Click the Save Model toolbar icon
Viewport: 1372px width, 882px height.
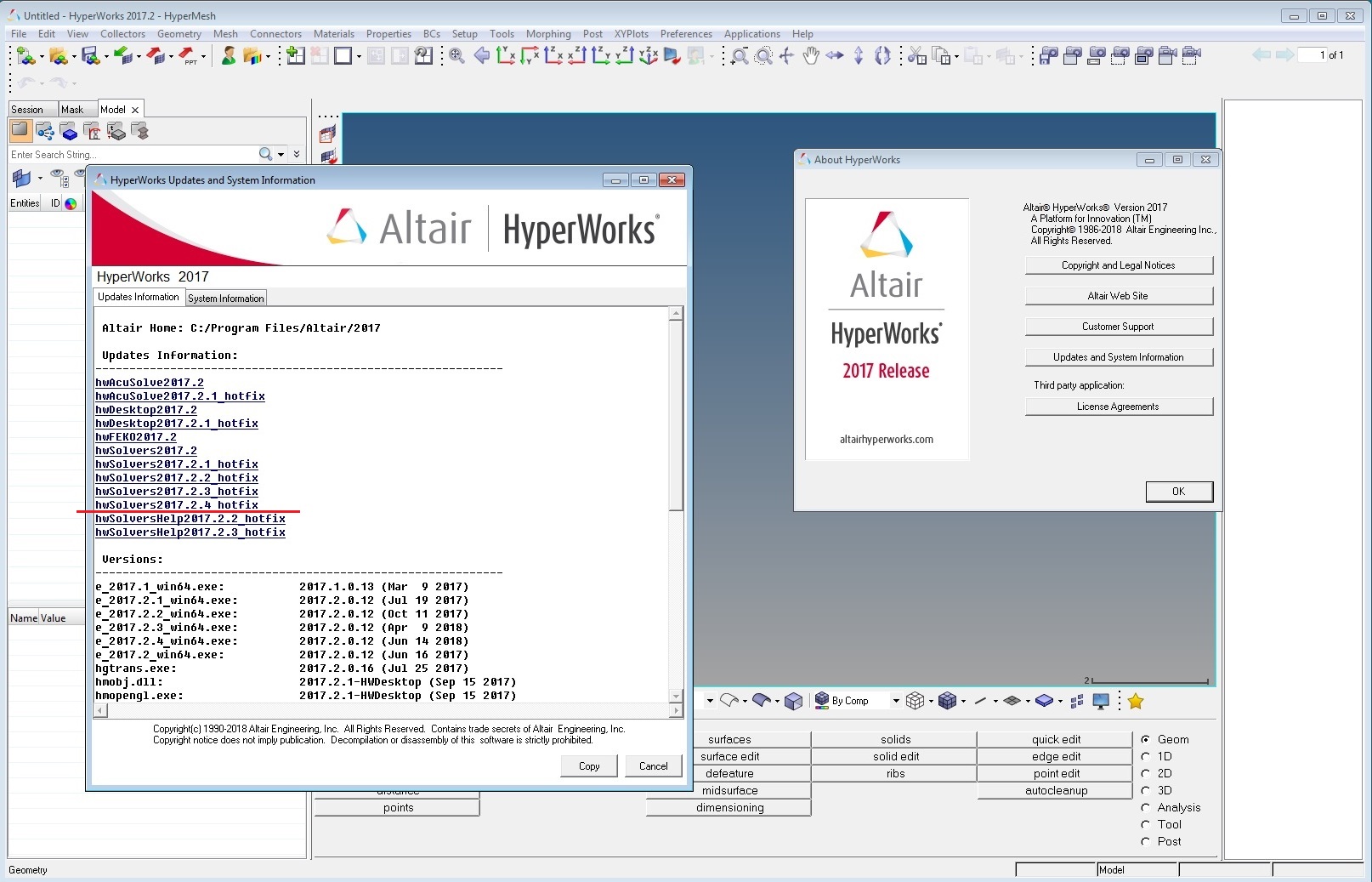pyautogui.click(x=90, y=56)
